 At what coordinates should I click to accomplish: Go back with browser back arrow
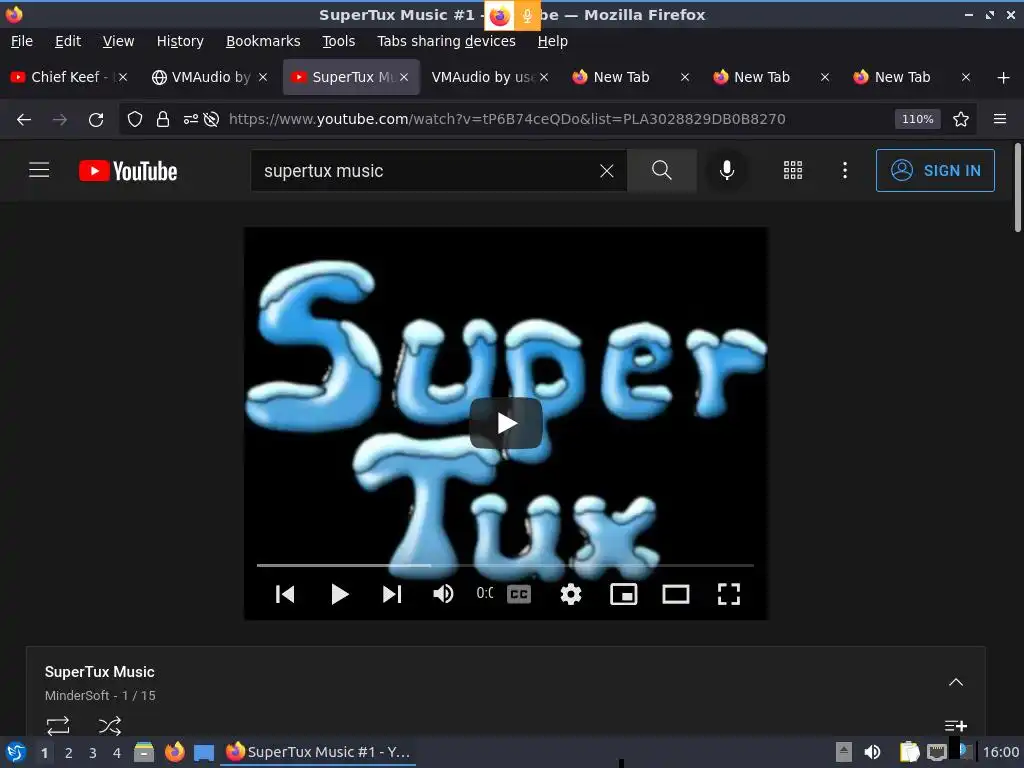click(x=24, y=120)
